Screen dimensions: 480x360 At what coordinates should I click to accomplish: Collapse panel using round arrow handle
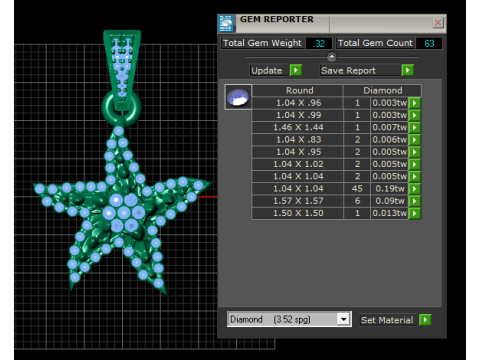click(x=332, y=57)
